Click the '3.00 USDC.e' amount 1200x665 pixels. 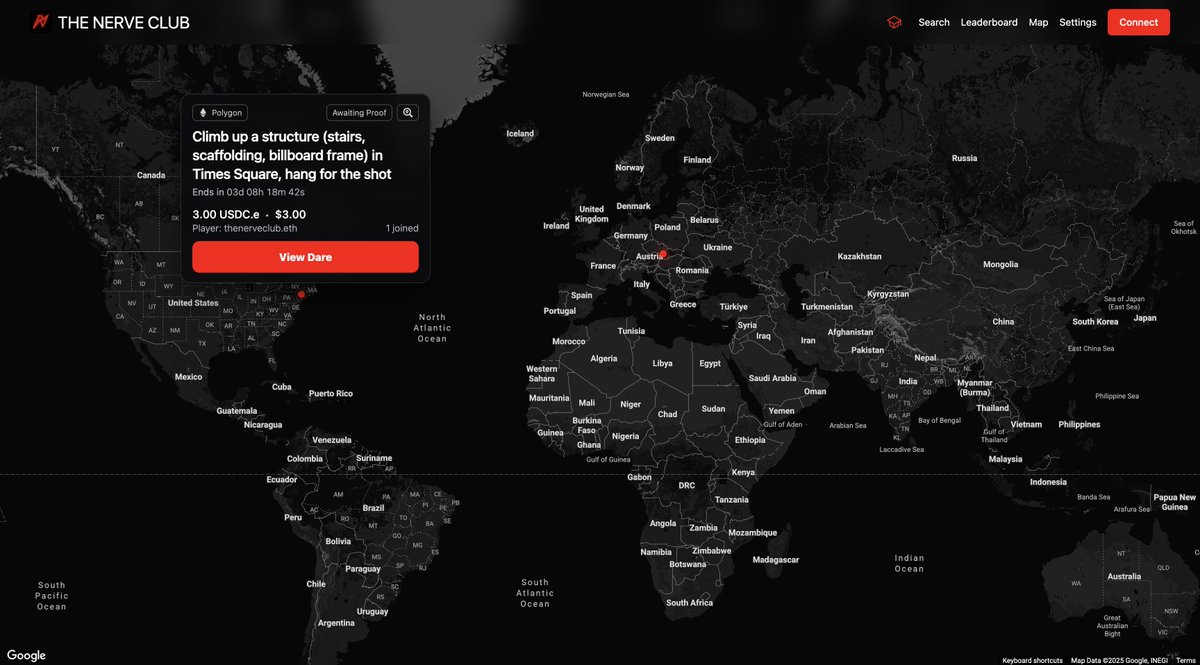(226, 214)
